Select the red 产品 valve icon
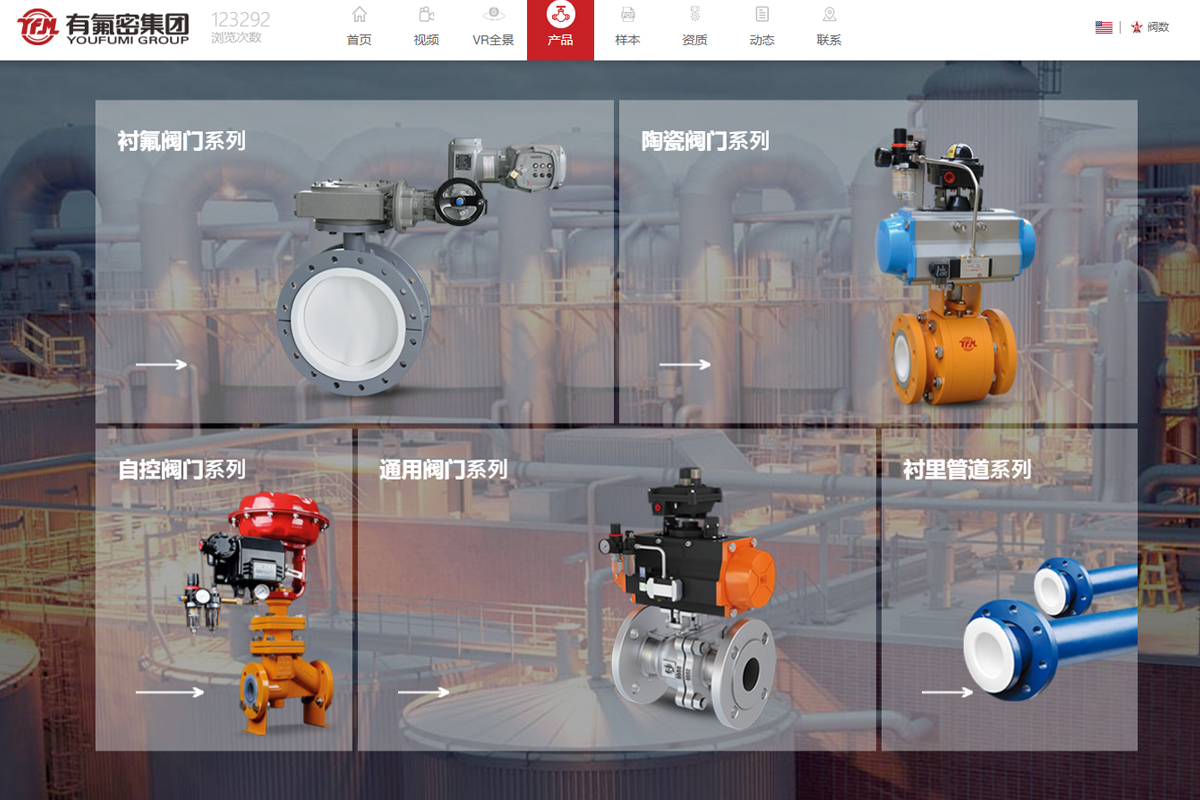Image resolution: width=1200 pixels, height=800 pixels. 560,15
